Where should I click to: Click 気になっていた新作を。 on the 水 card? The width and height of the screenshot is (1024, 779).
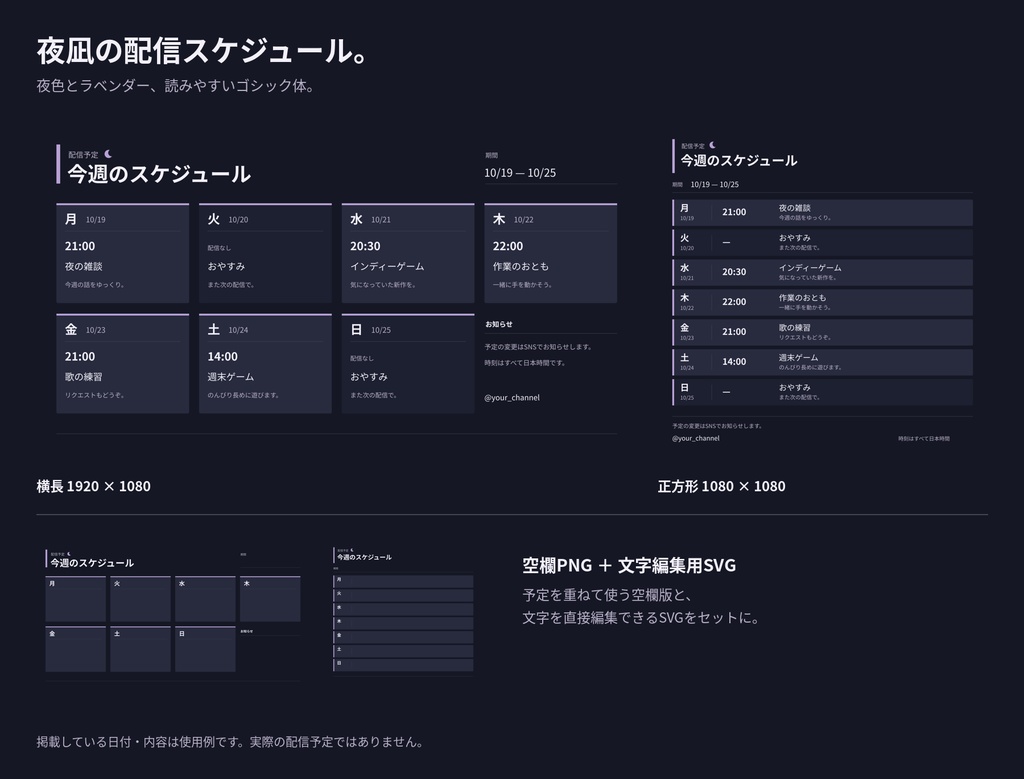pyautogui.click(x=383, y=285)
